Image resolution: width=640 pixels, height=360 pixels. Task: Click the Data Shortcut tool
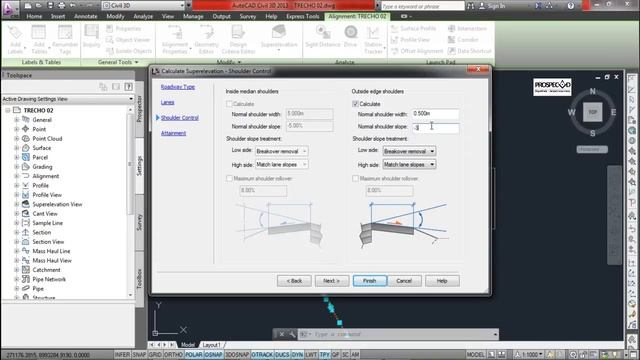[x=469, y=51]
